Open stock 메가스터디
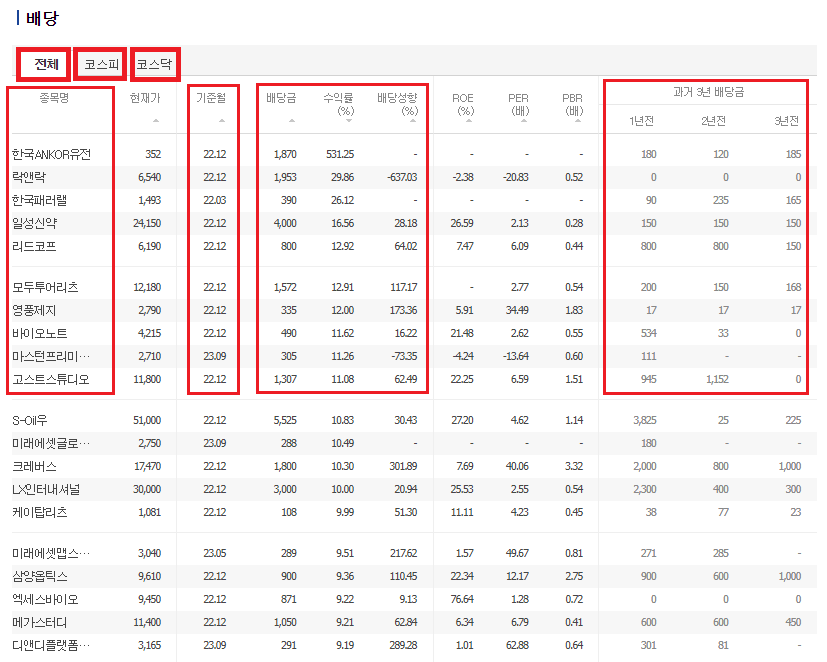 40,622
